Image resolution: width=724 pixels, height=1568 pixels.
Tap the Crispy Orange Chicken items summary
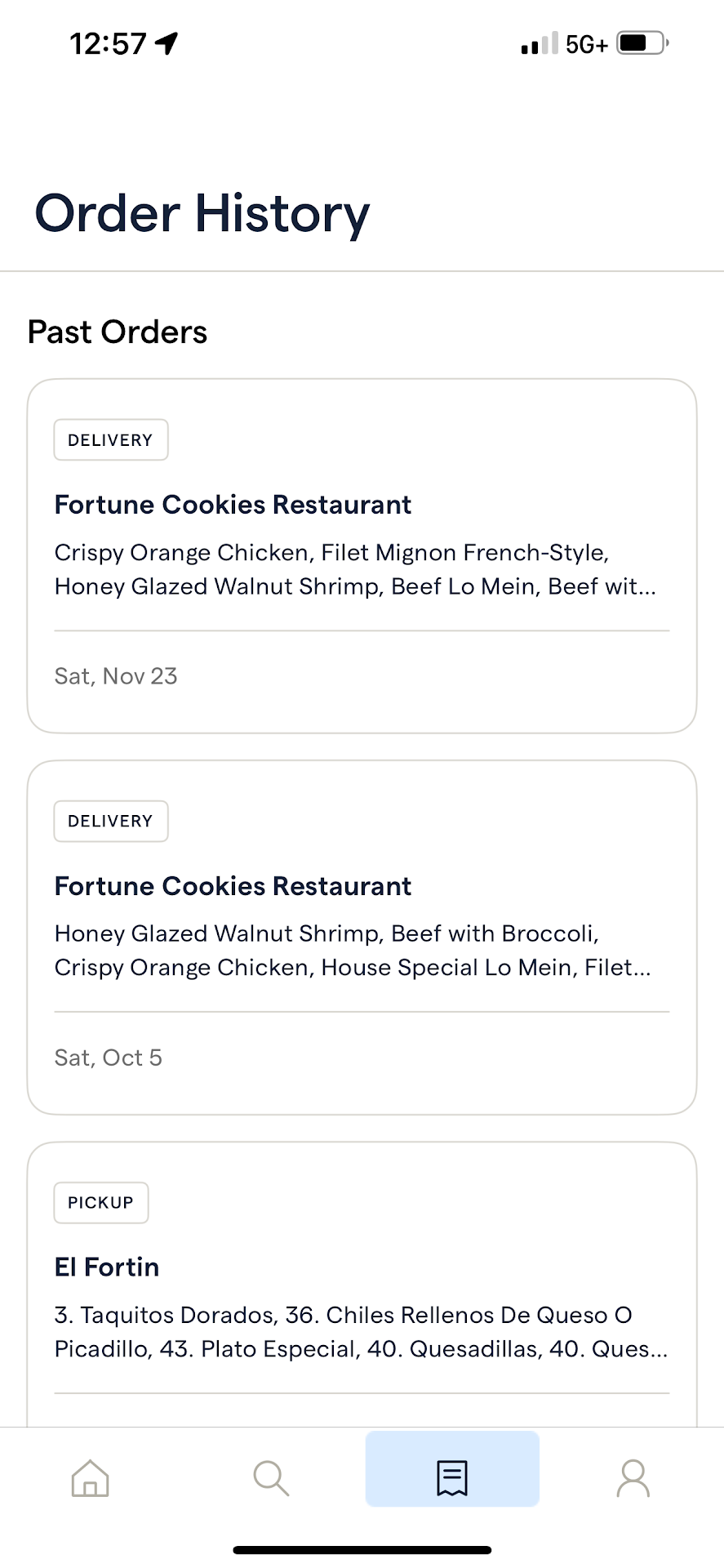pyautogui.click(x=355, y=569)
